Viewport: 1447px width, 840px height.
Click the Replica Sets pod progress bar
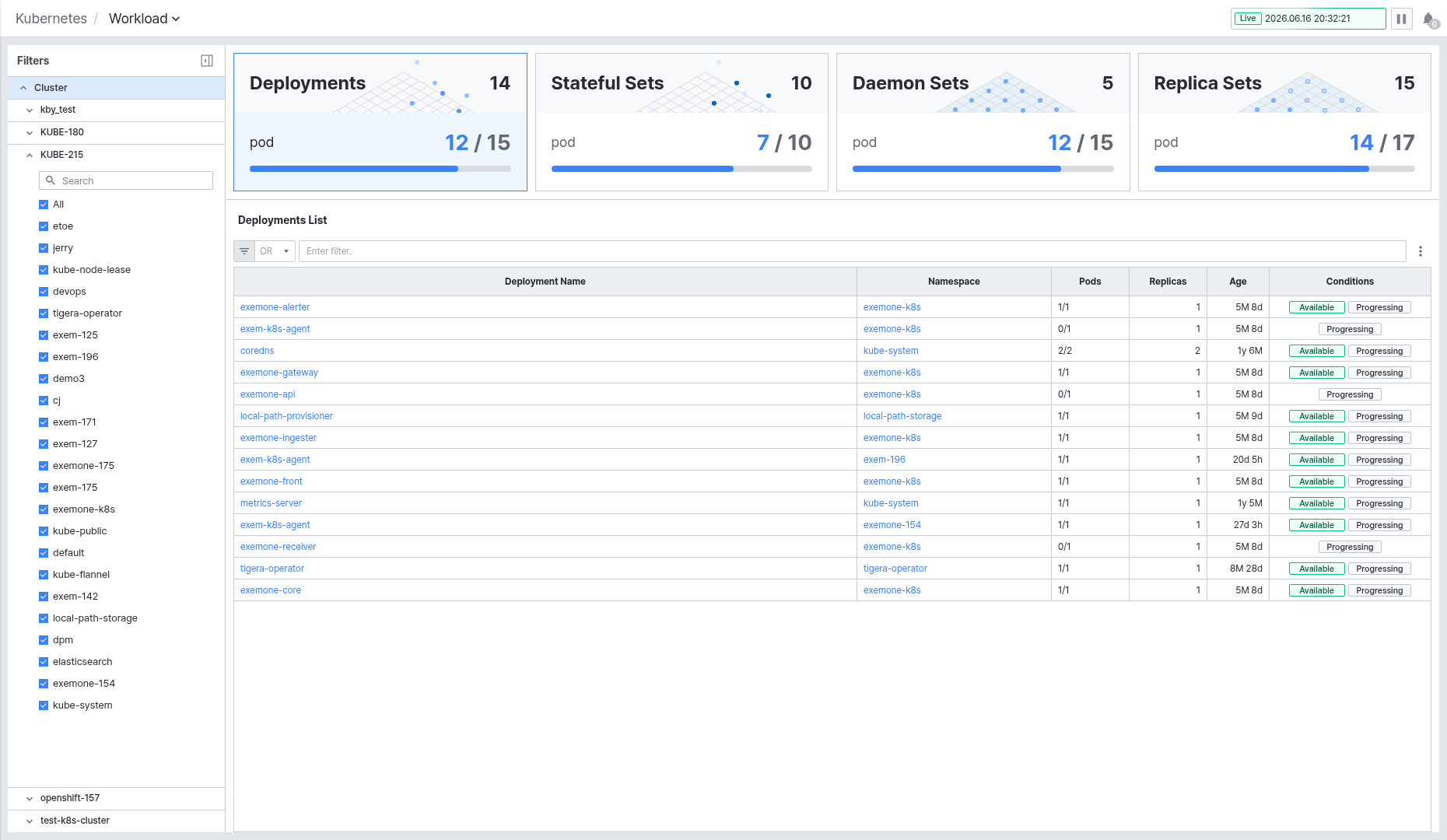pos(1284,169)
